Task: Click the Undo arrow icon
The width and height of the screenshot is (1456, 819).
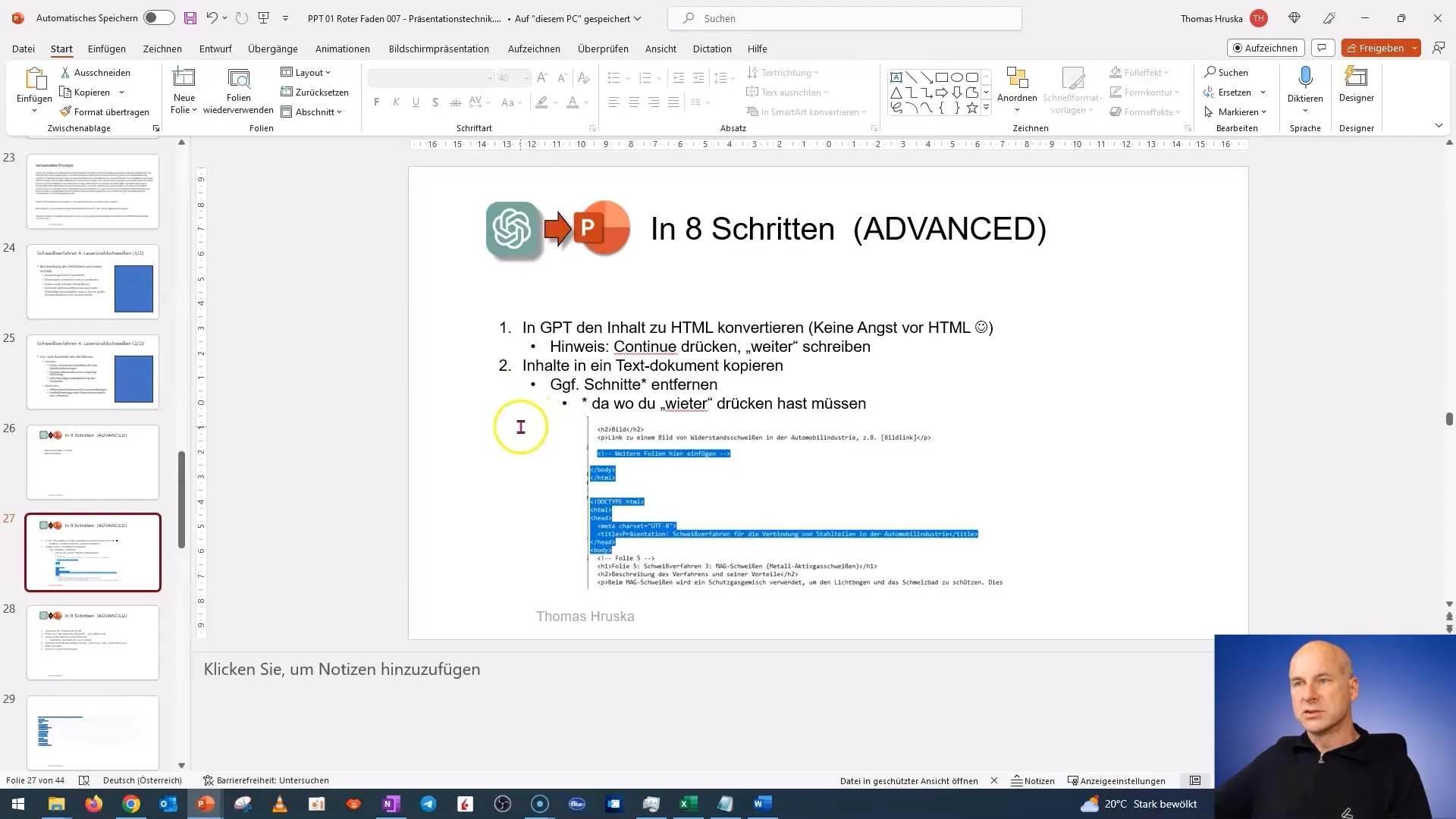Action: (x=212, y=17)
